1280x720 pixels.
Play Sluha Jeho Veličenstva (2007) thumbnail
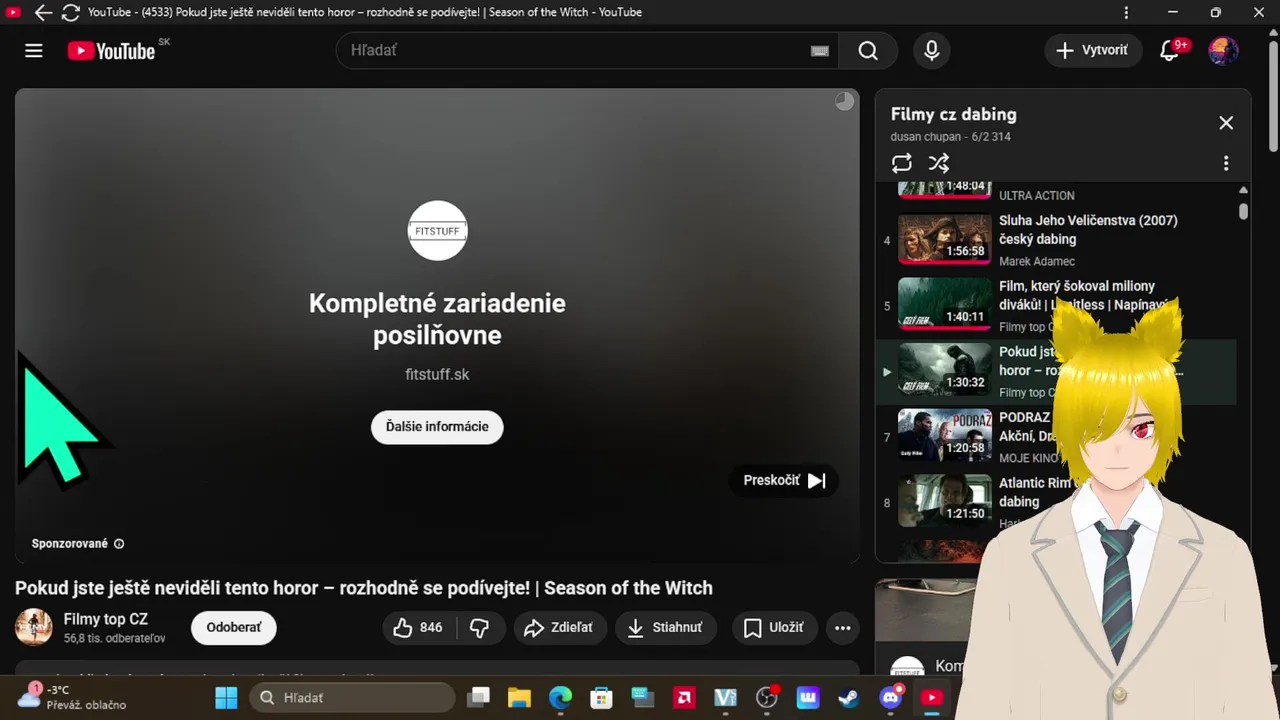[944, 238]
